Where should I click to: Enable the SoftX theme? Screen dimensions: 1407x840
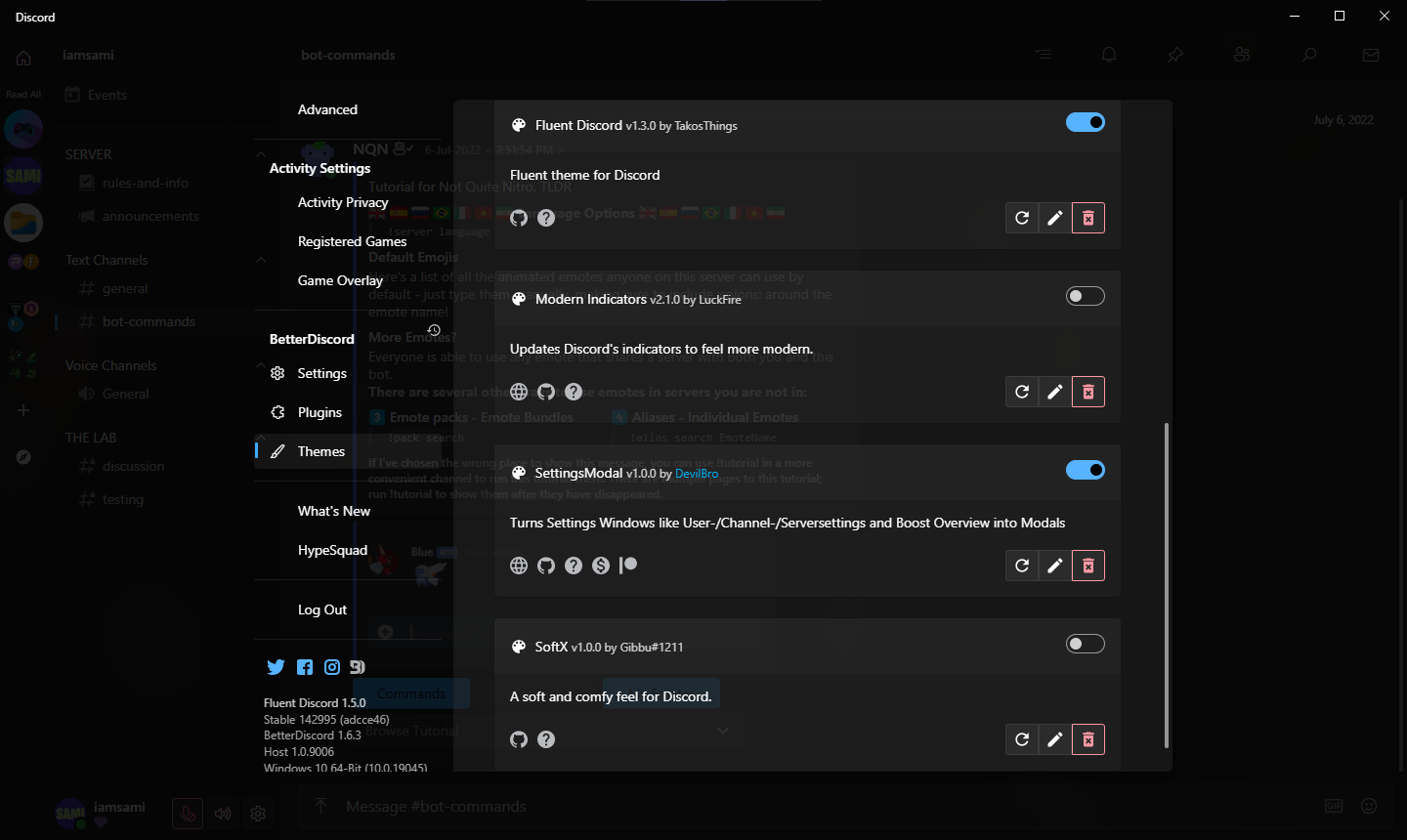point(1085,643)
